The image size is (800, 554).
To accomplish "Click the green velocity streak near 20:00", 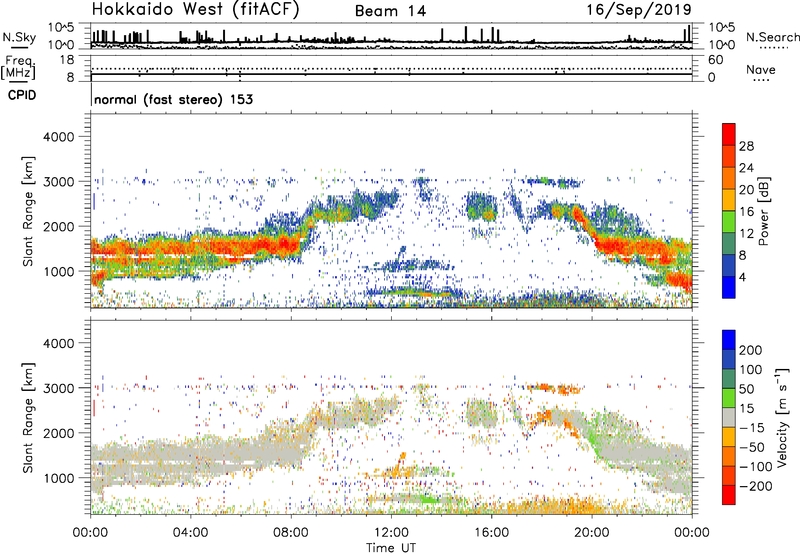I will [593, 438].
